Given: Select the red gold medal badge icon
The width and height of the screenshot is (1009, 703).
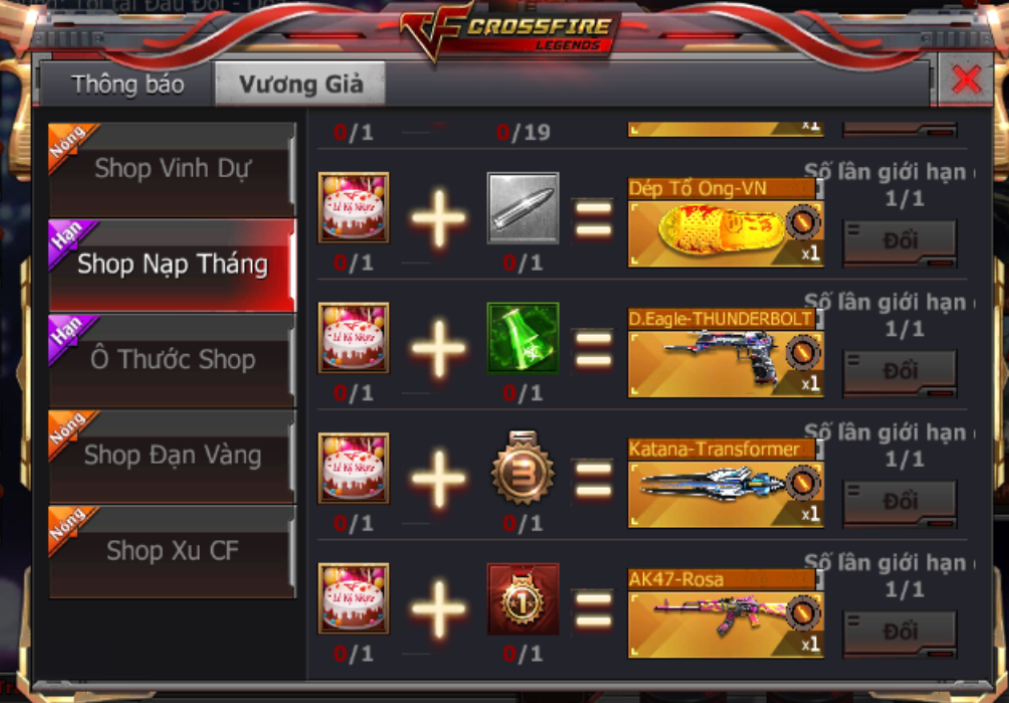Looking at the screenshot, I should point(523,599).
